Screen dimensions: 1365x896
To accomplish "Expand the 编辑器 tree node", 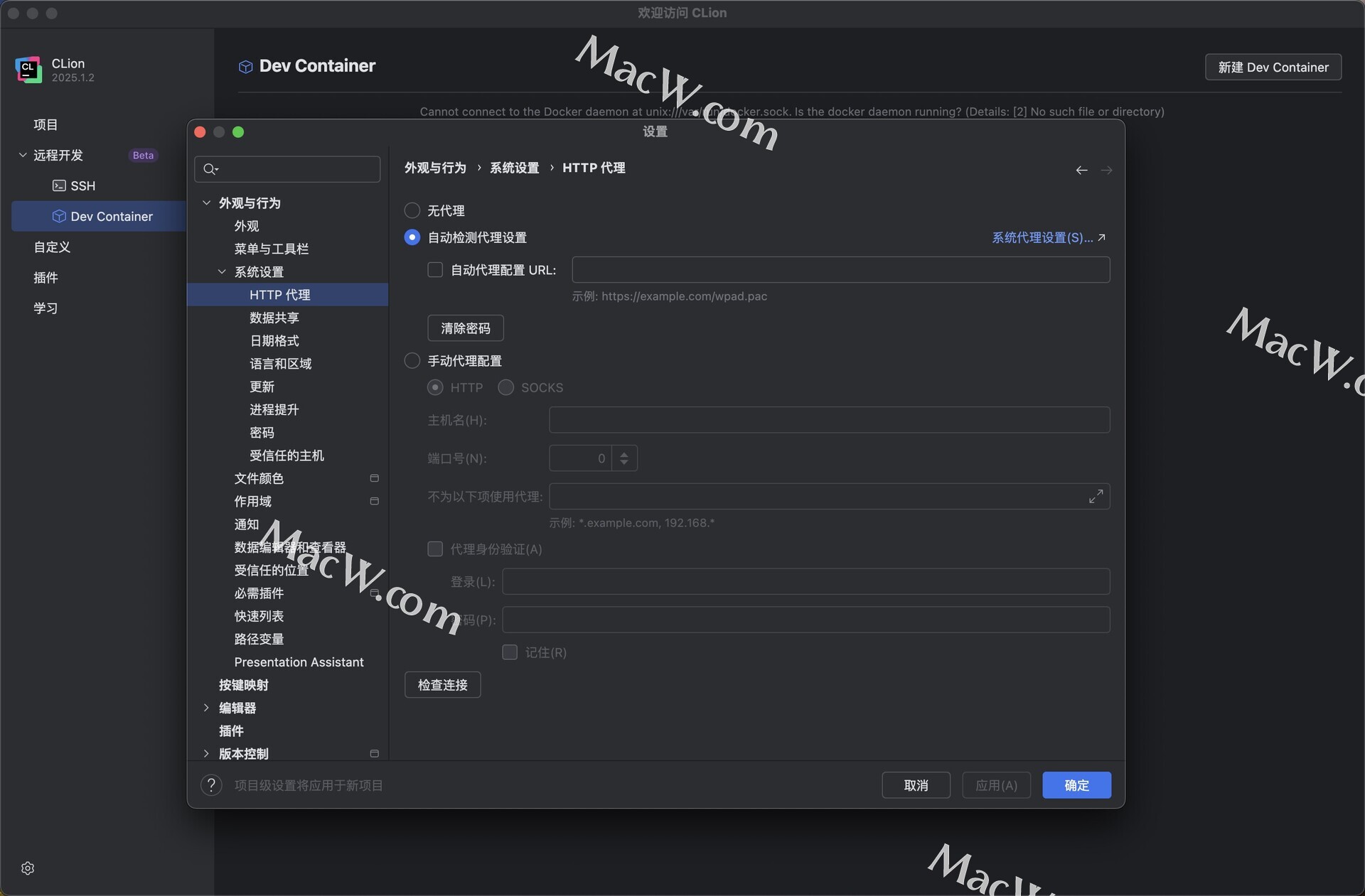I will [x=206, y=708].
